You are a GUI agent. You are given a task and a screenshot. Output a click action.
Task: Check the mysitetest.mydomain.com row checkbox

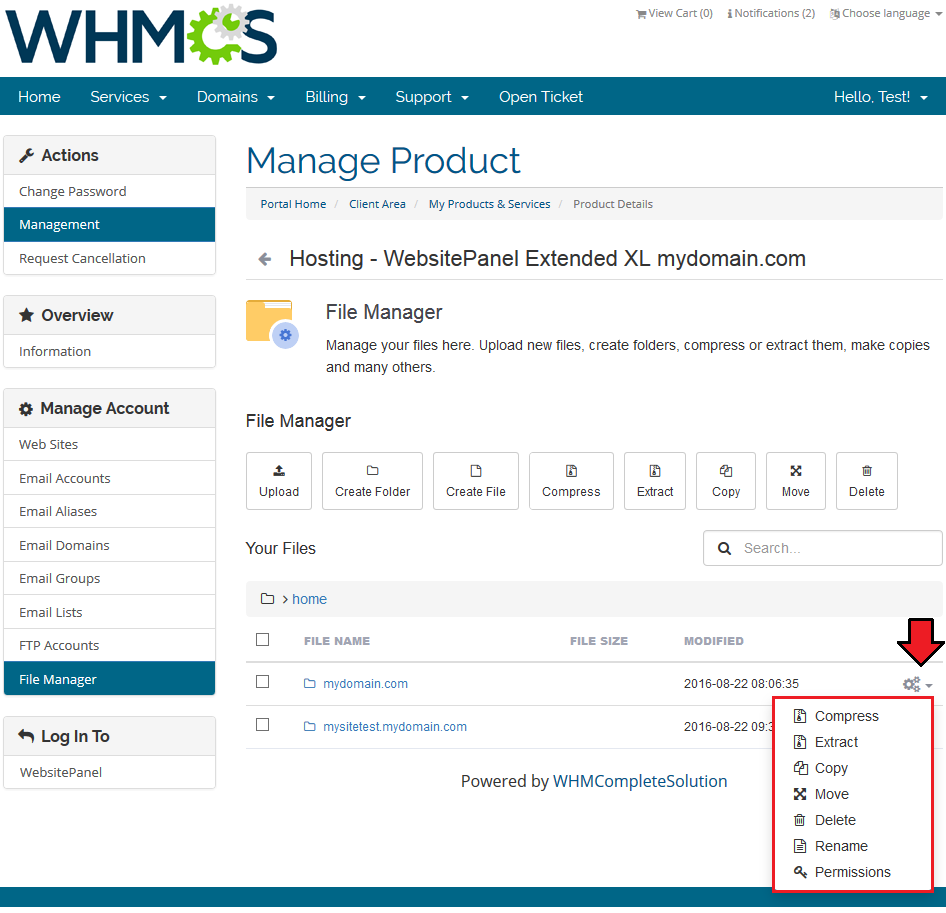(262, 725)
